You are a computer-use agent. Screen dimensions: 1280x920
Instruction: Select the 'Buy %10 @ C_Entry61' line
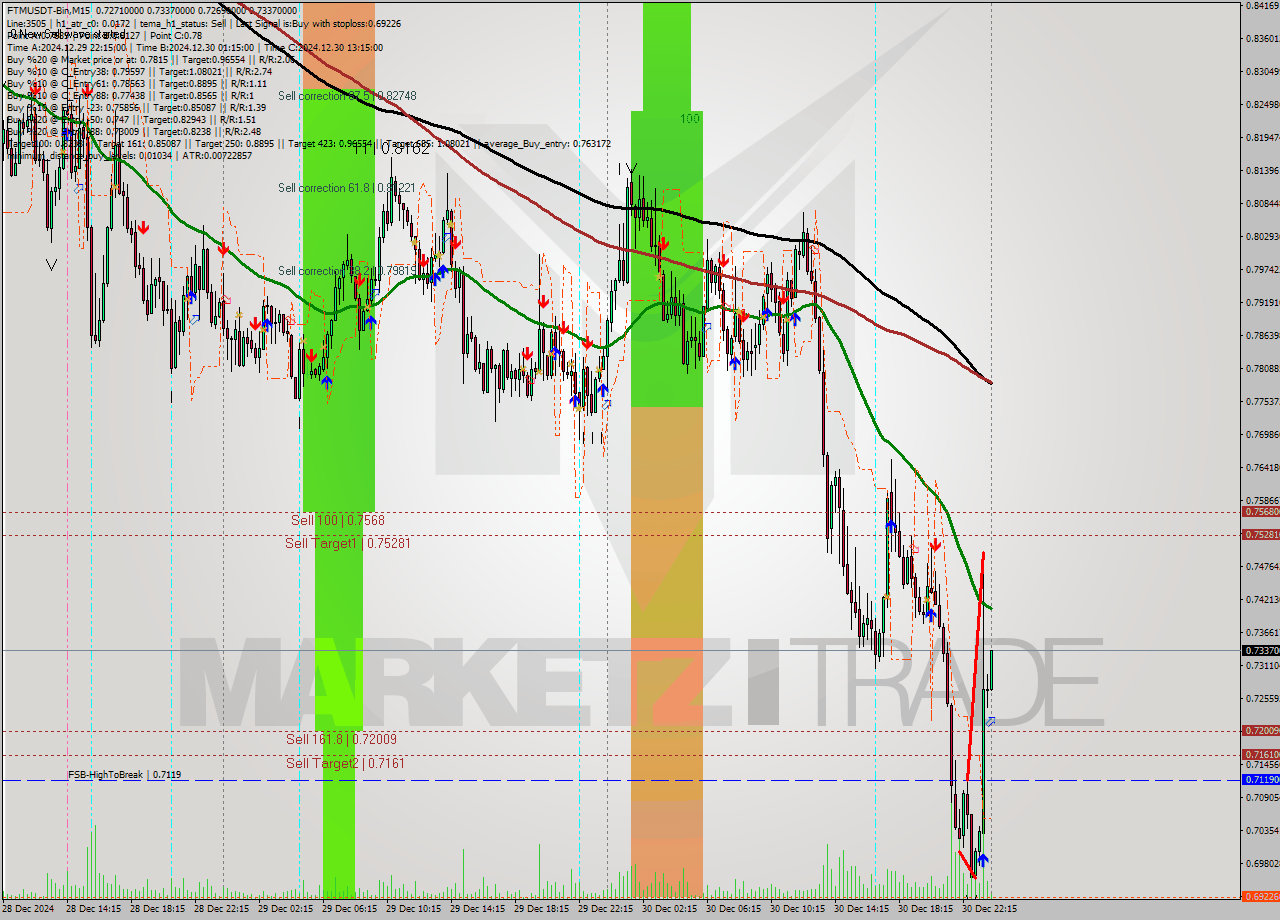tap(136, 83)
